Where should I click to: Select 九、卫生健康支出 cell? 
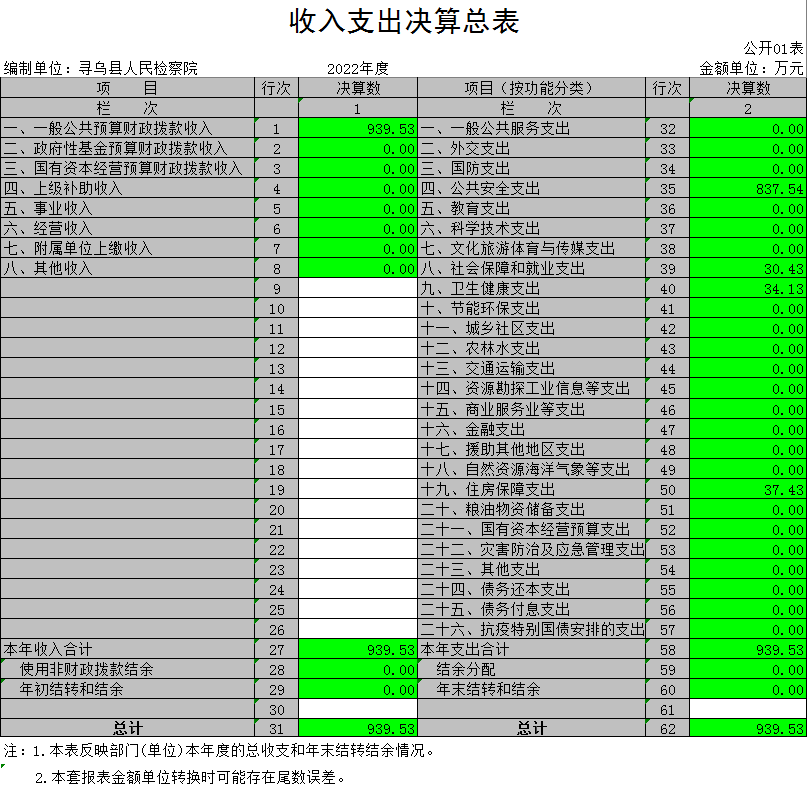[x=532, y=288]
